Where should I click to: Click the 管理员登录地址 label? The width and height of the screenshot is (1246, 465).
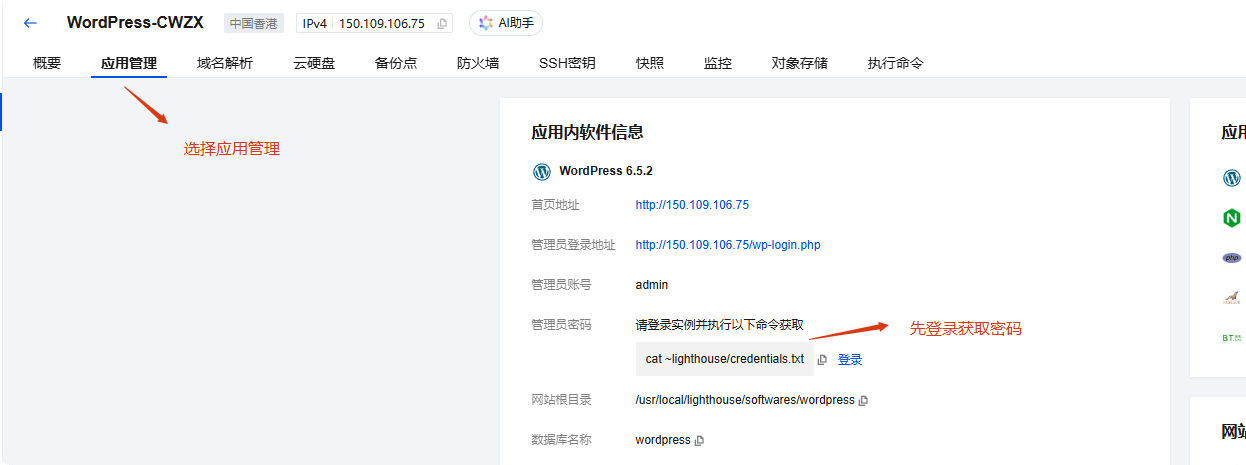[573, 245]
